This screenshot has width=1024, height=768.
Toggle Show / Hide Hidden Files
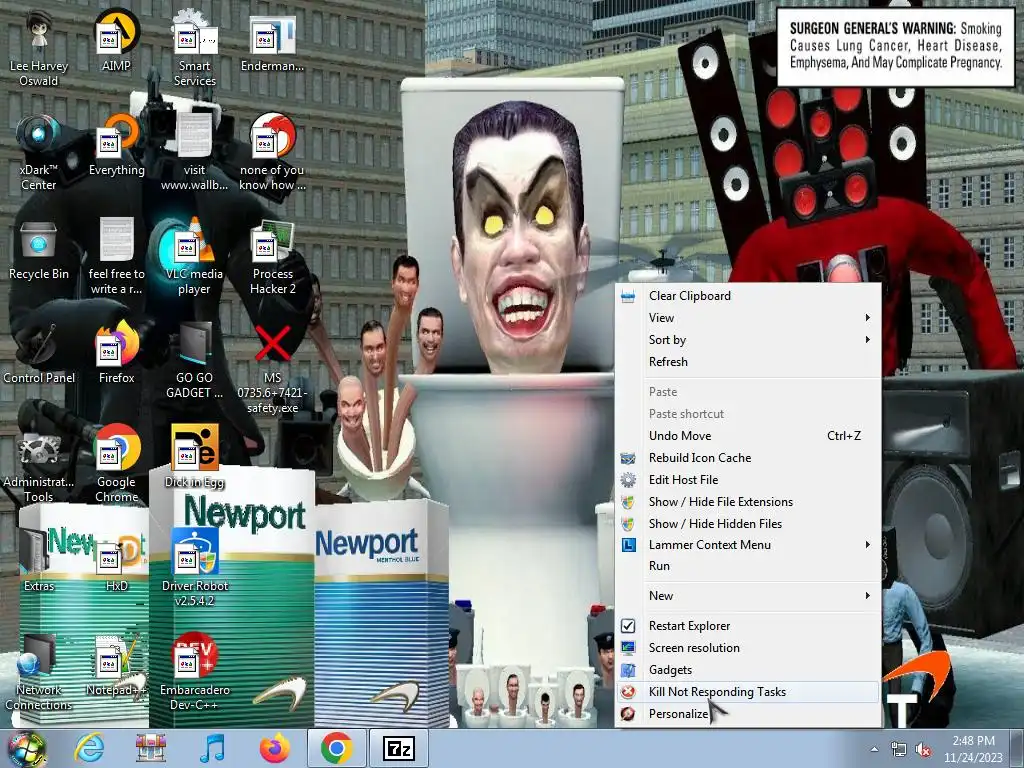(748, 524)
